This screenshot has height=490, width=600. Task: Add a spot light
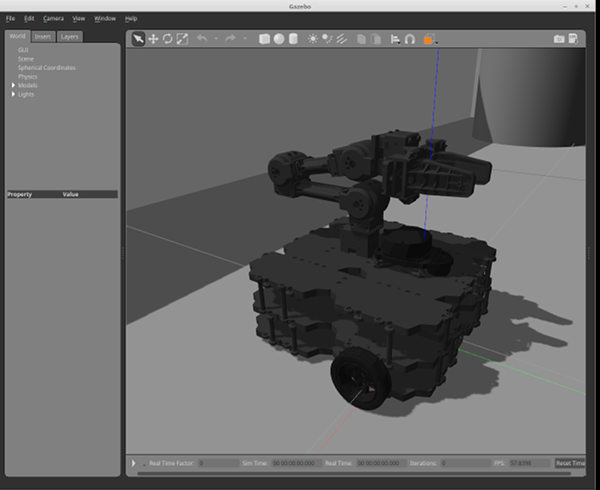[327, 39]
